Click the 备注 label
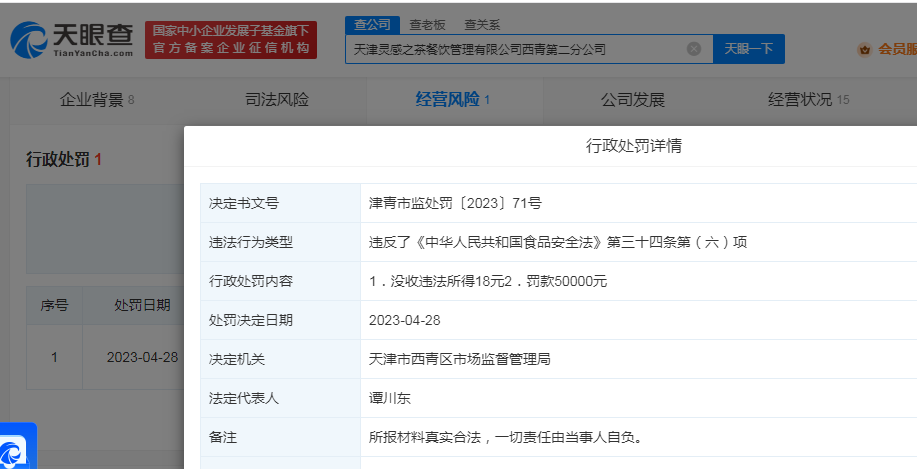The height and width of the screenshot is (469, 917). [223, 437]
